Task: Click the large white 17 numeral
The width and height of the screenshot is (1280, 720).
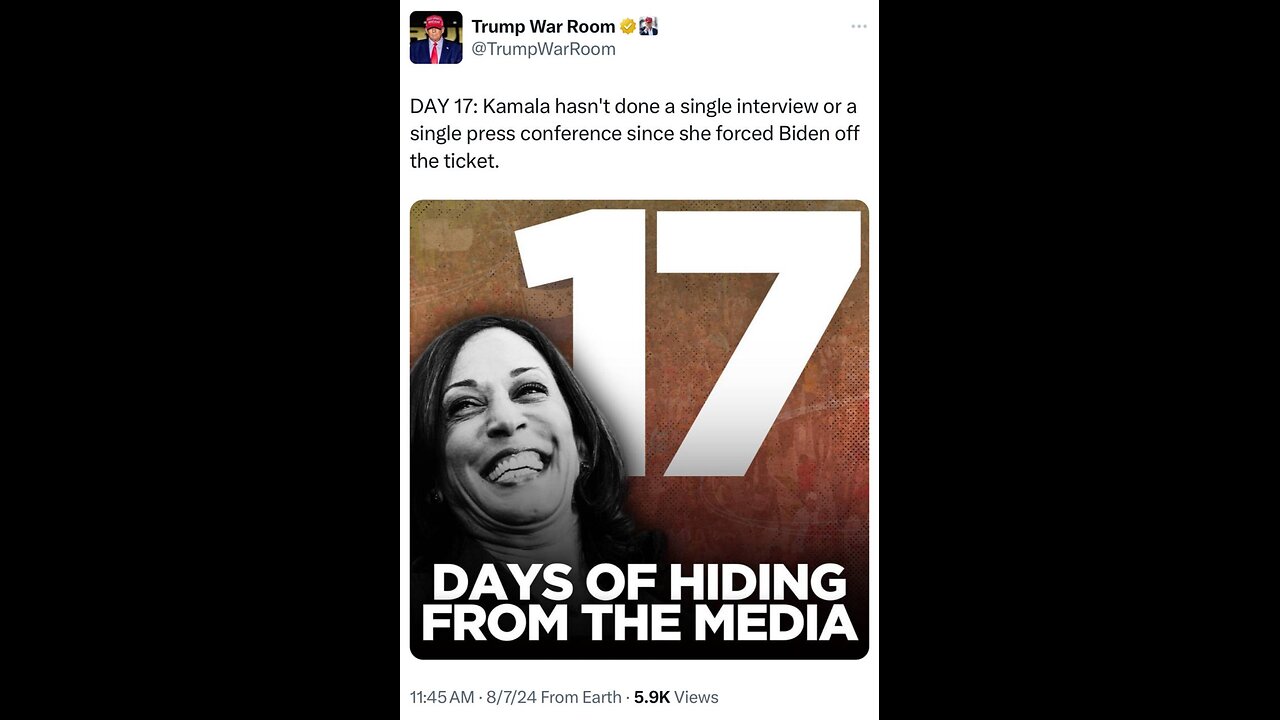Action: click(688, 340)
